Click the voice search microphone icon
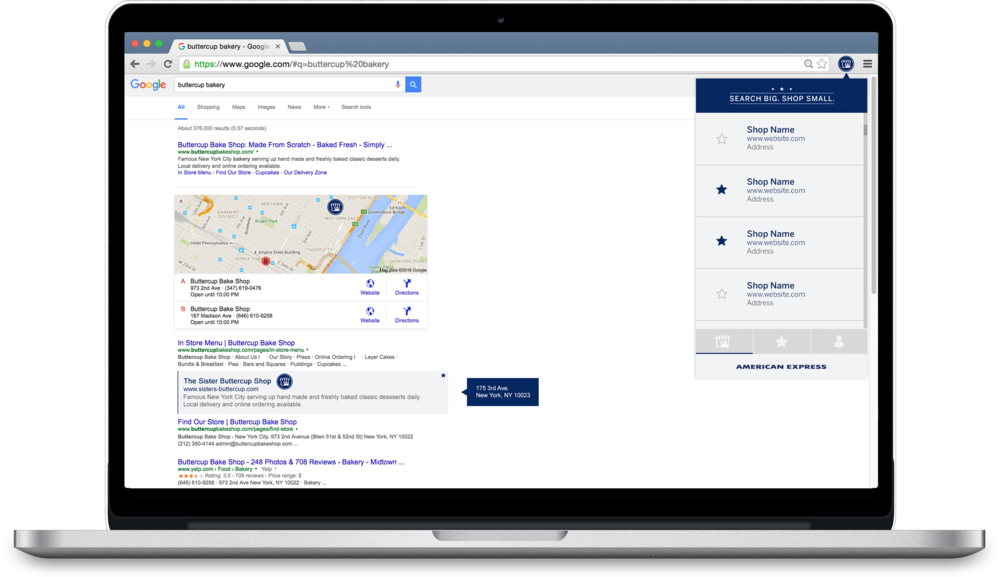 [x=398, y=84]
